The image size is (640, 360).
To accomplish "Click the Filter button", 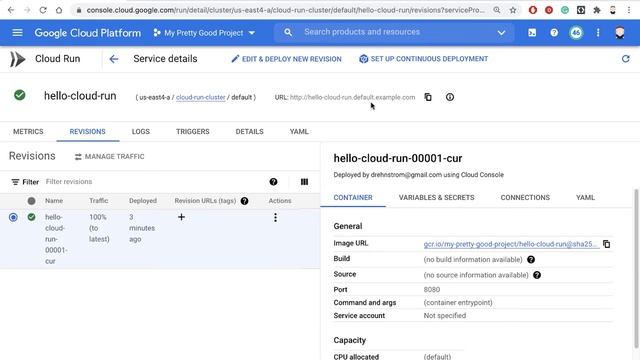I will point(25,182).
